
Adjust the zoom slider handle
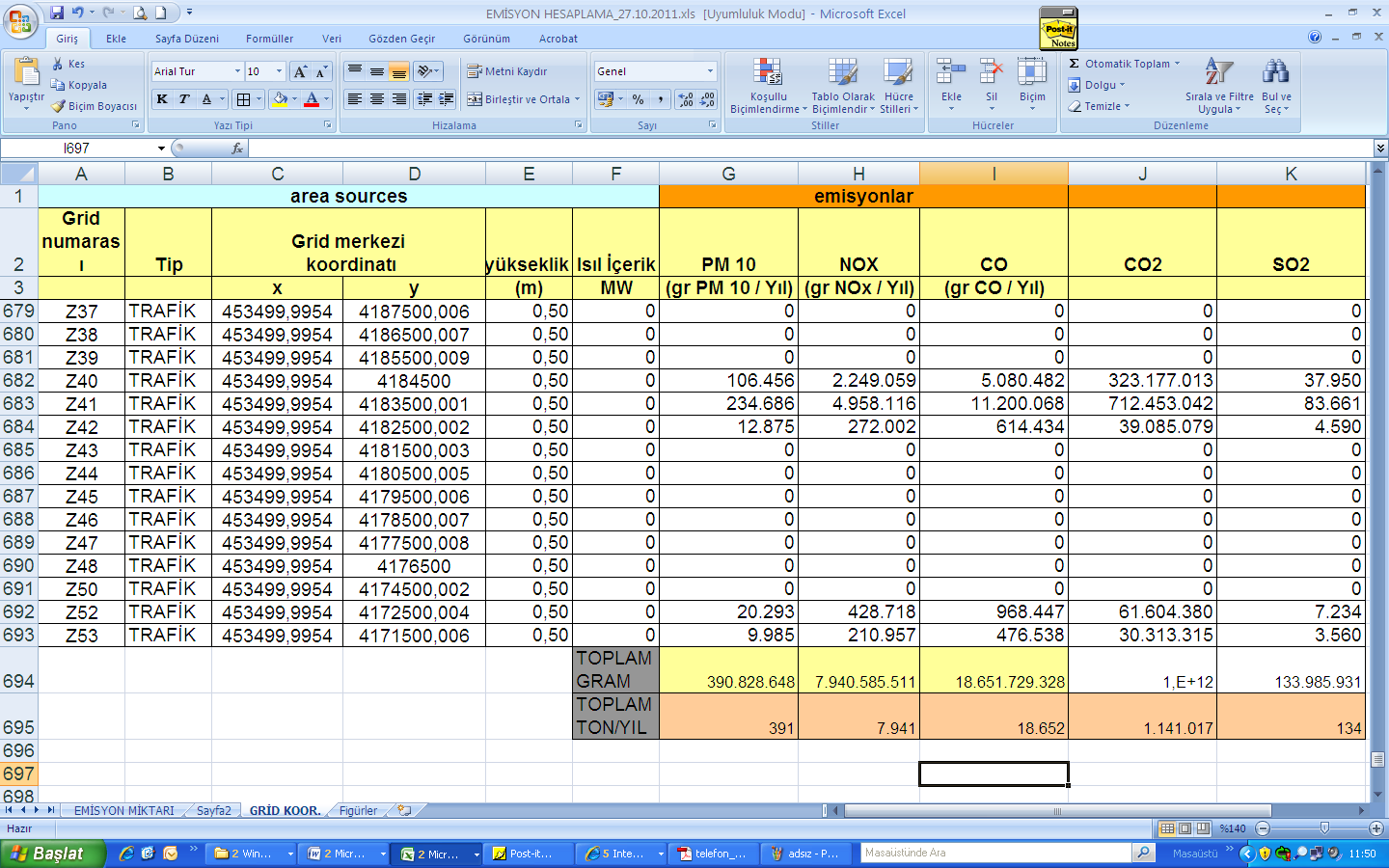pyautogui.click(x=1324, y=828)
